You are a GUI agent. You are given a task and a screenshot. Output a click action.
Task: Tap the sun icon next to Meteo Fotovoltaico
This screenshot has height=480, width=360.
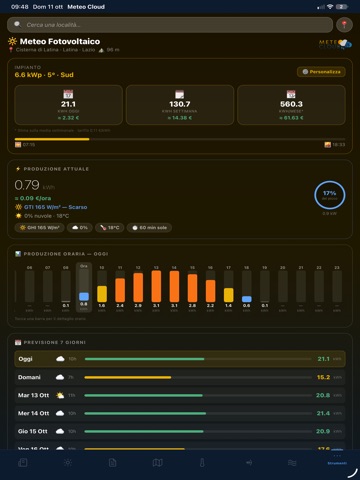pyautogui.click(x=12, y=41)
